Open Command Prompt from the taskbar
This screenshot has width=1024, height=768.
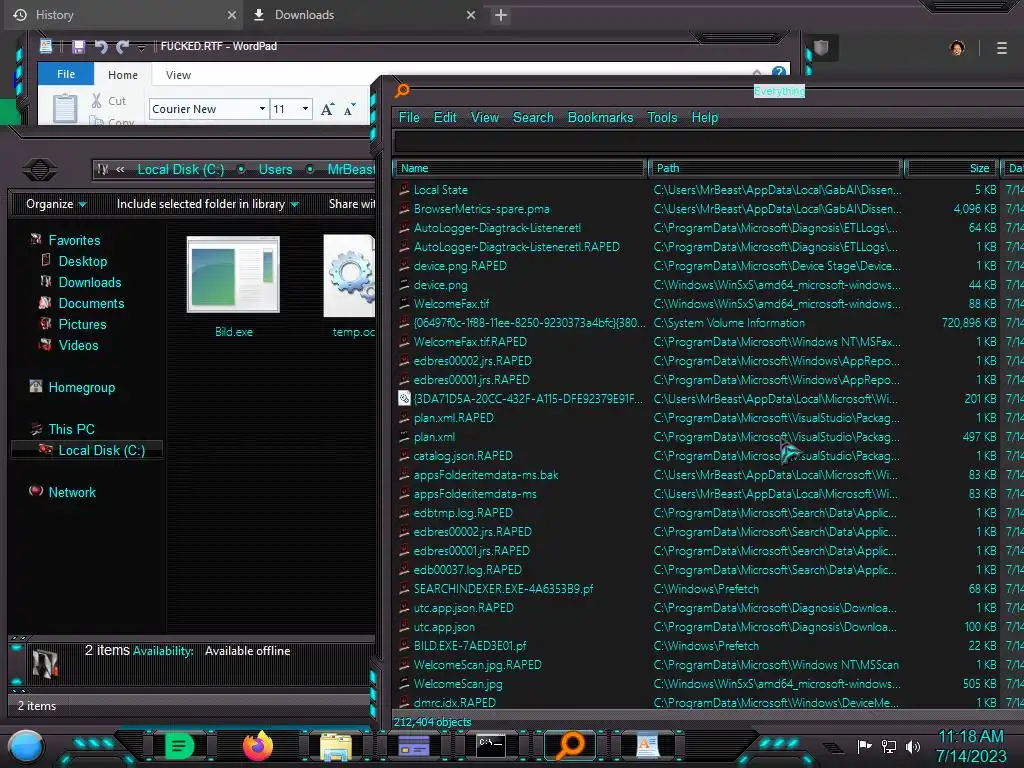(x=490, y=745)
